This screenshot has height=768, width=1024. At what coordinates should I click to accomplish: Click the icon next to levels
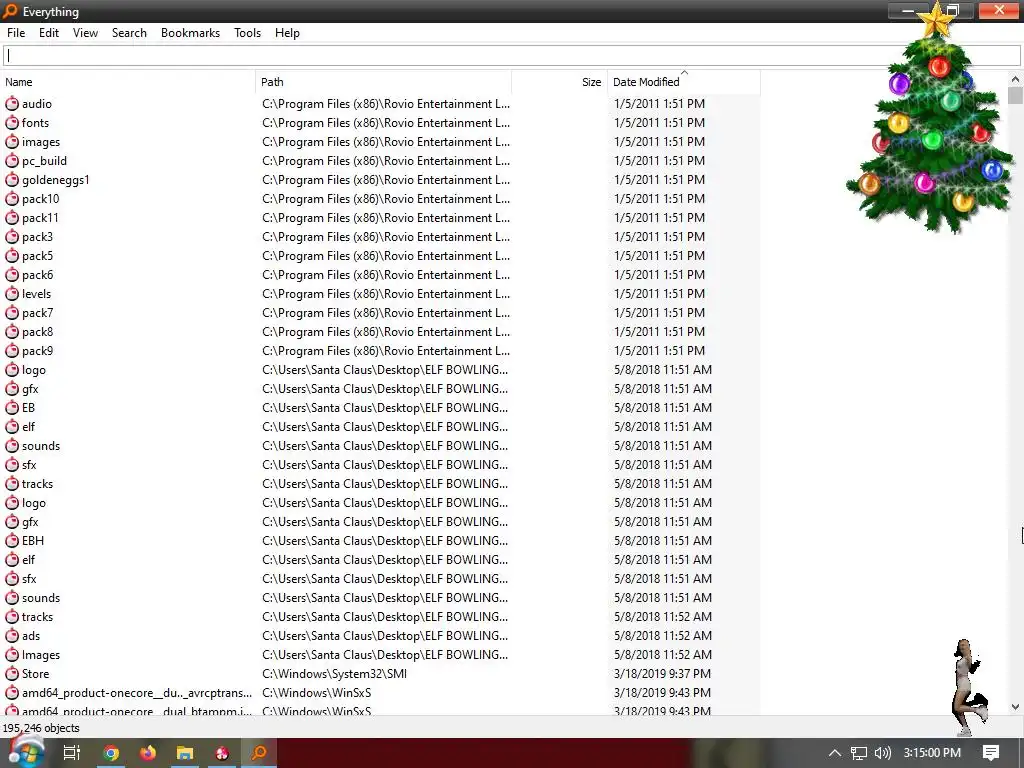coord(12,293)
